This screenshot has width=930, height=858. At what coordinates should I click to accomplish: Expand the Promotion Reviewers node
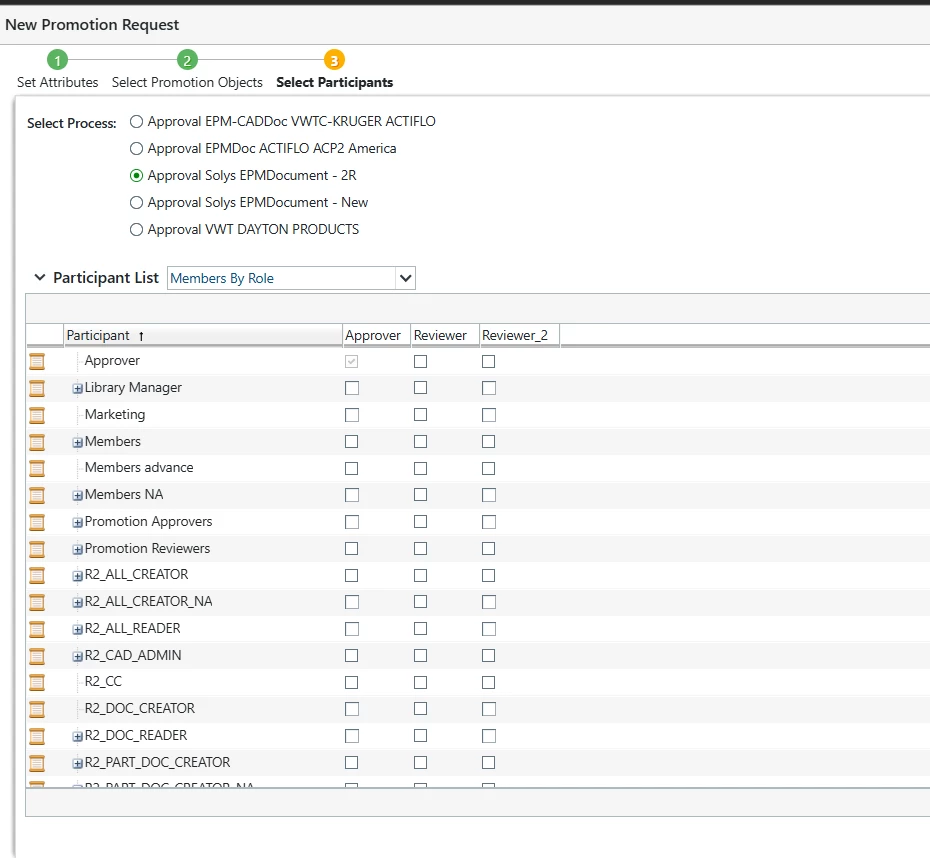point(78,550)
